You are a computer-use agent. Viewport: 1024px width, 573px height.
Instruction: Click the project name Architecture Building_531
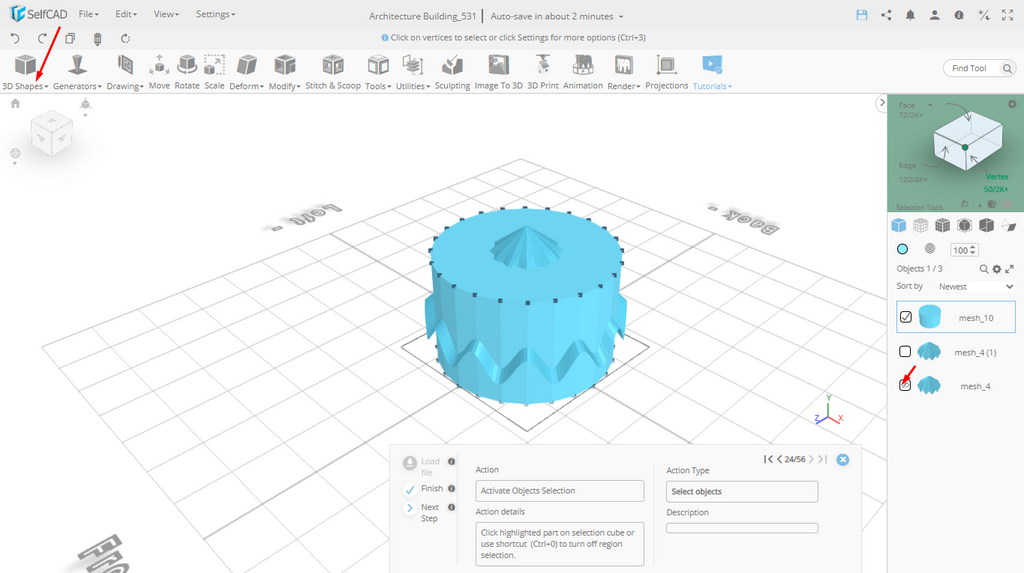423,16
